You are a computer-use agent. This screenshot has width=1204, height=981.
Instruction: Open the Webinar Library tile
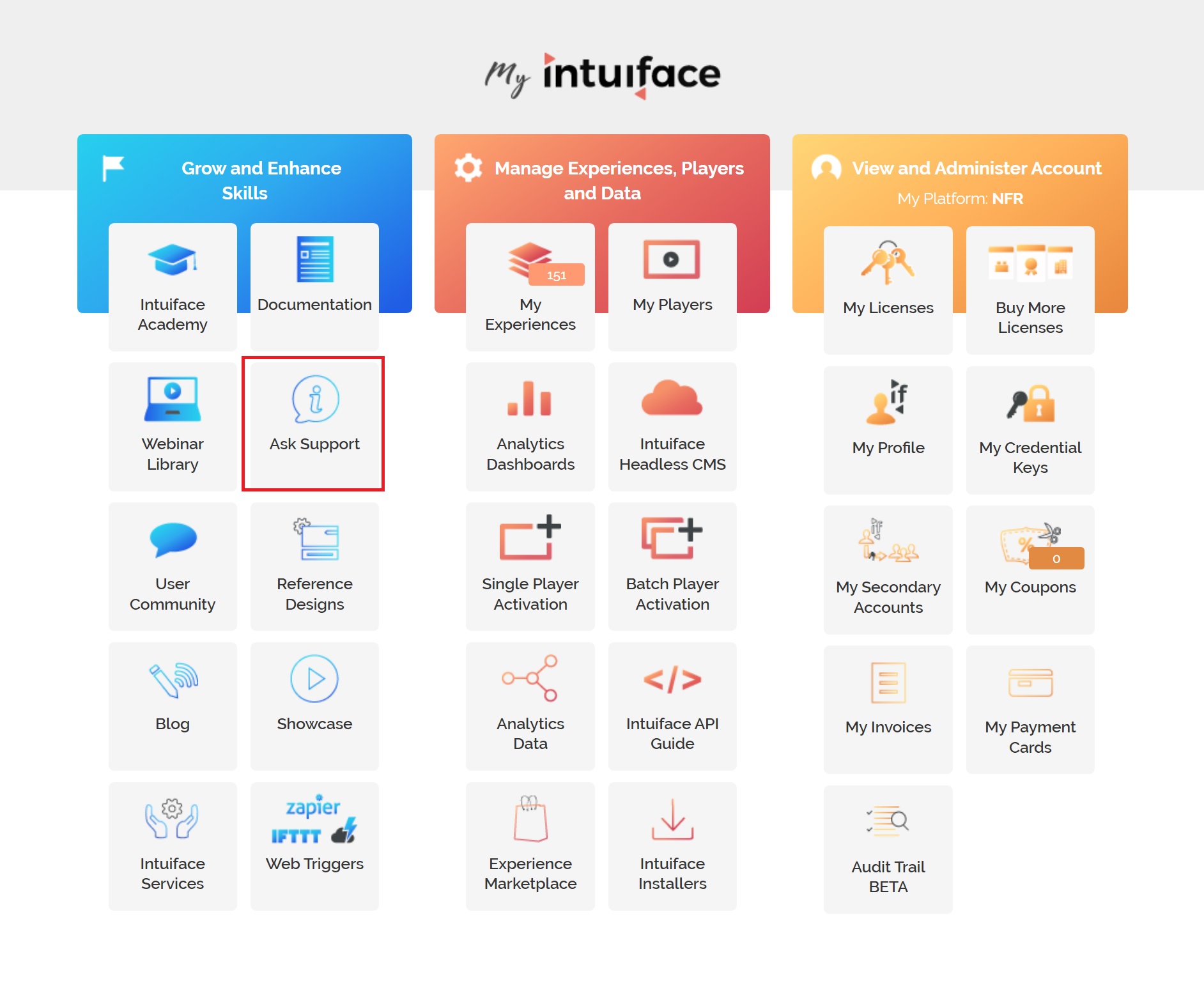pos(173,426)
